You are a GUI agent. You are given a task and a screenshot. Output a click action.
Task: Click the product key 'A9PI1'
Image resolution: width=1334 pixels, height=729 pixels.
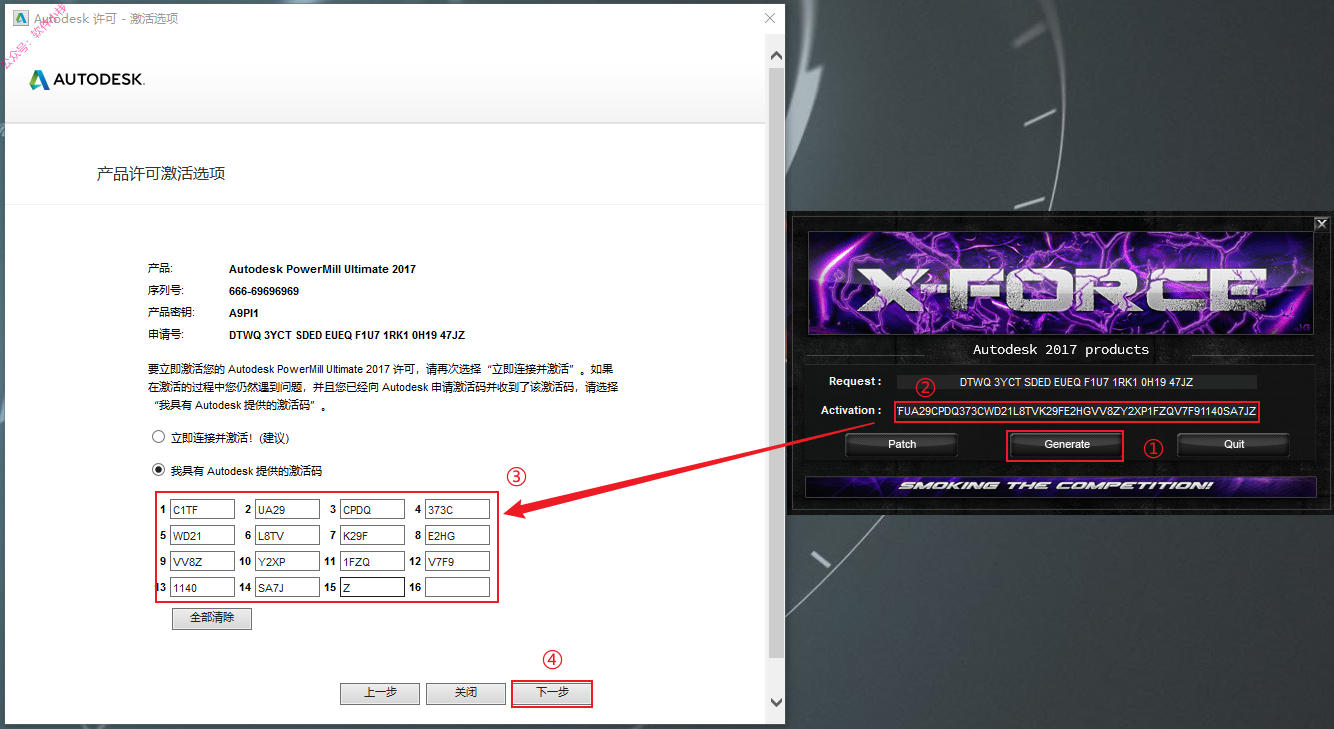(x=244, y=313)
